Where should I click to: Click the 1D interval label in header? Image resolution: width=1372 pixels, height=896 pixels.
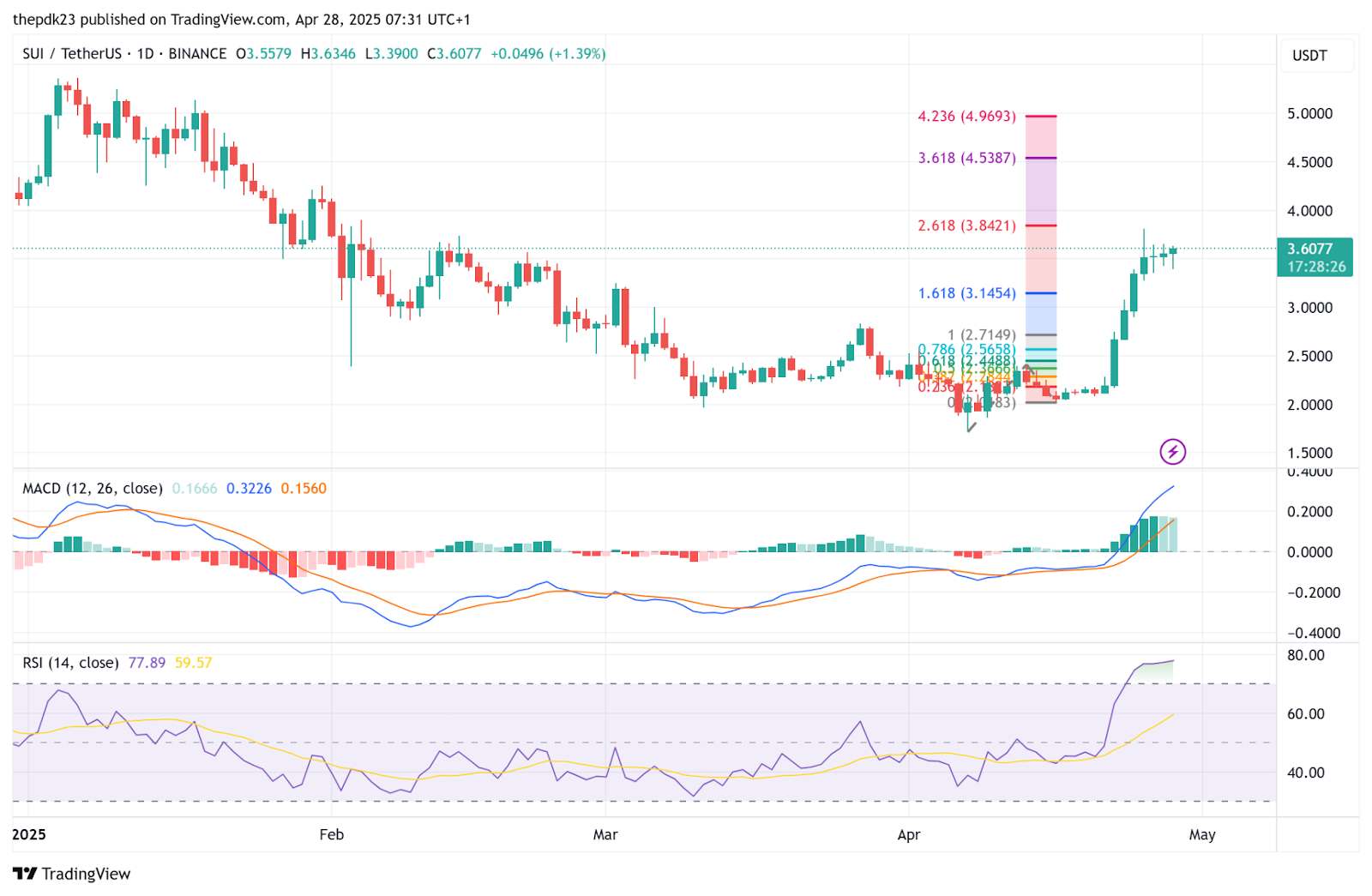(145, 53)
